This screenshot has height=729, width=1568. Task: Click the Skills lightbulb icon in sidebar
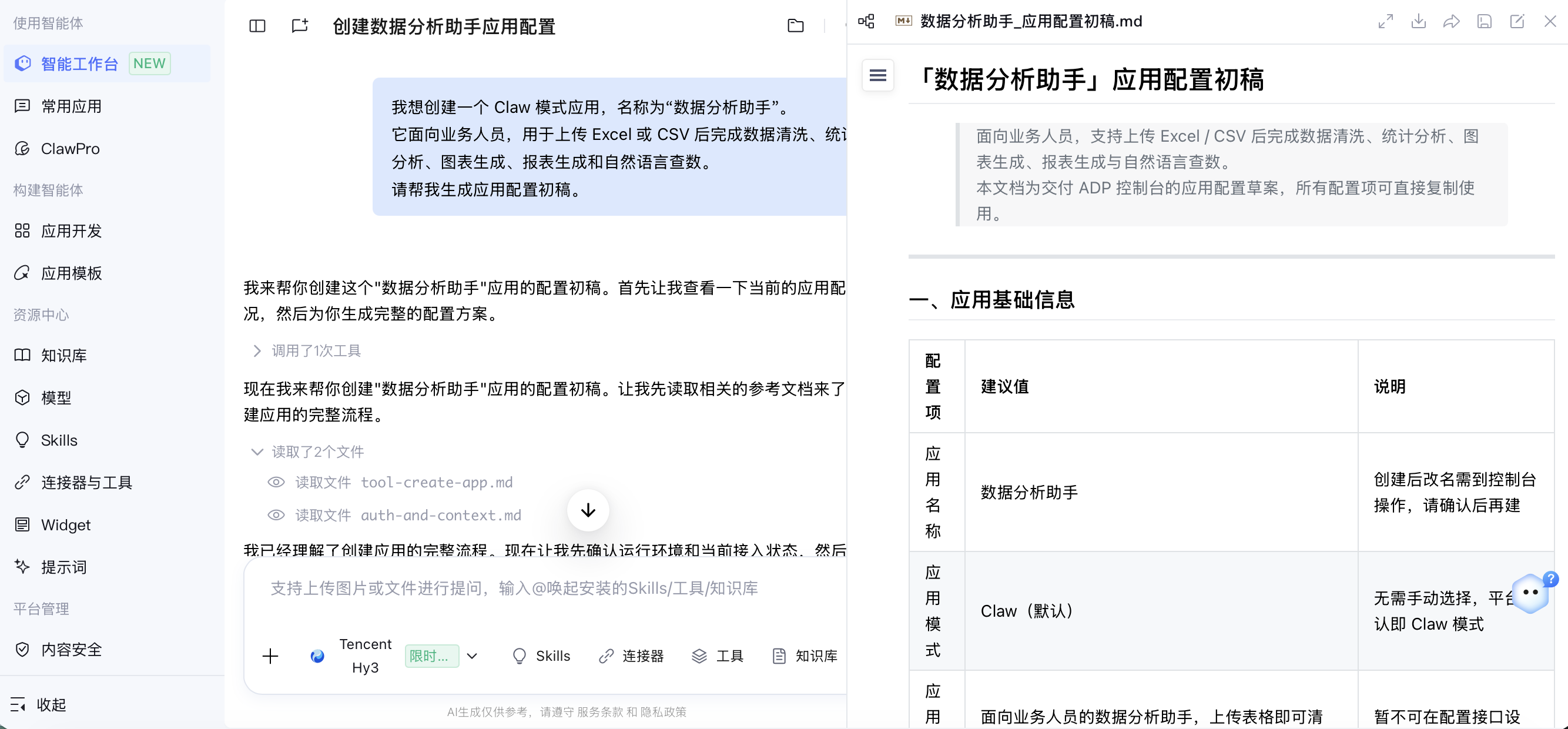click(22, 440)
